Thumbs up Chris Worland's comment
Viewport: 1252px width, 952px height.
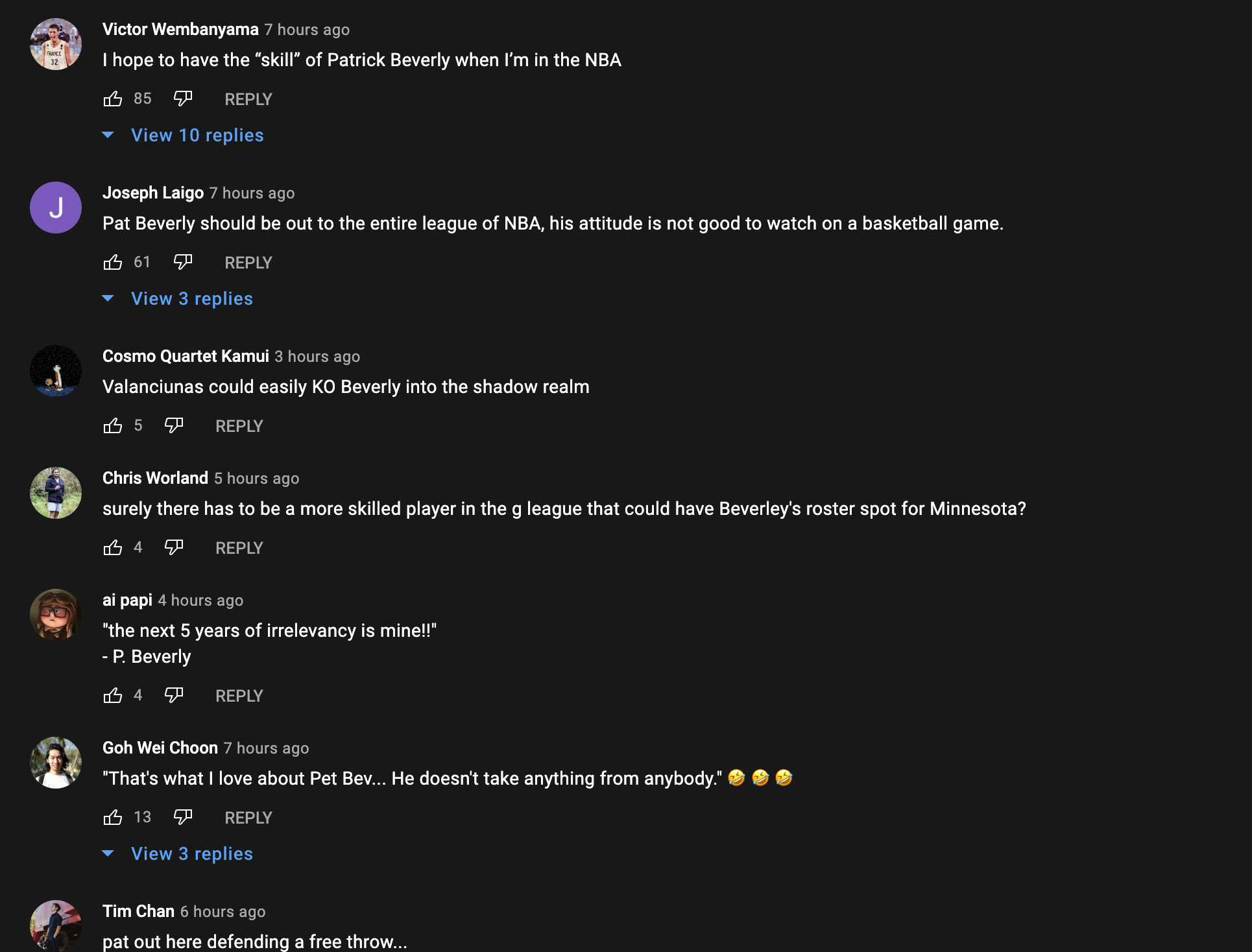[113, 547]
